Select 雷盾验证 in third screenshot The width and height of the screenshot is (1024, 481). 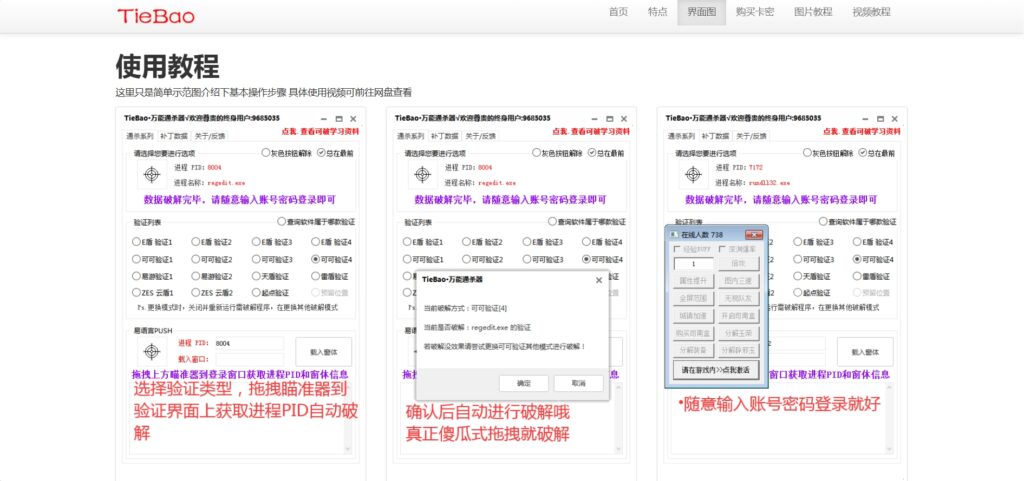tap(871, 276)
